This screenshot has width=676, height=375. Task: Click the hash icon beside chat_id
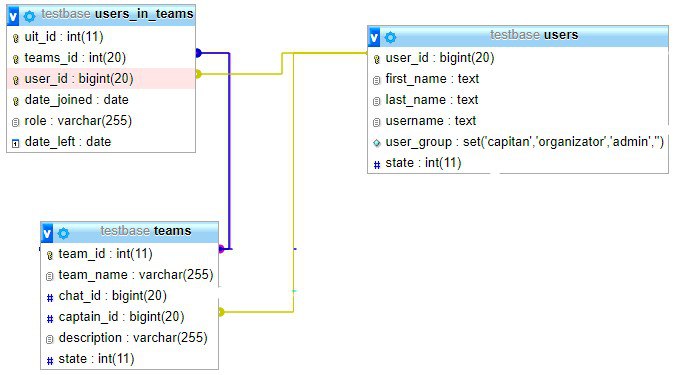(50, 297)
